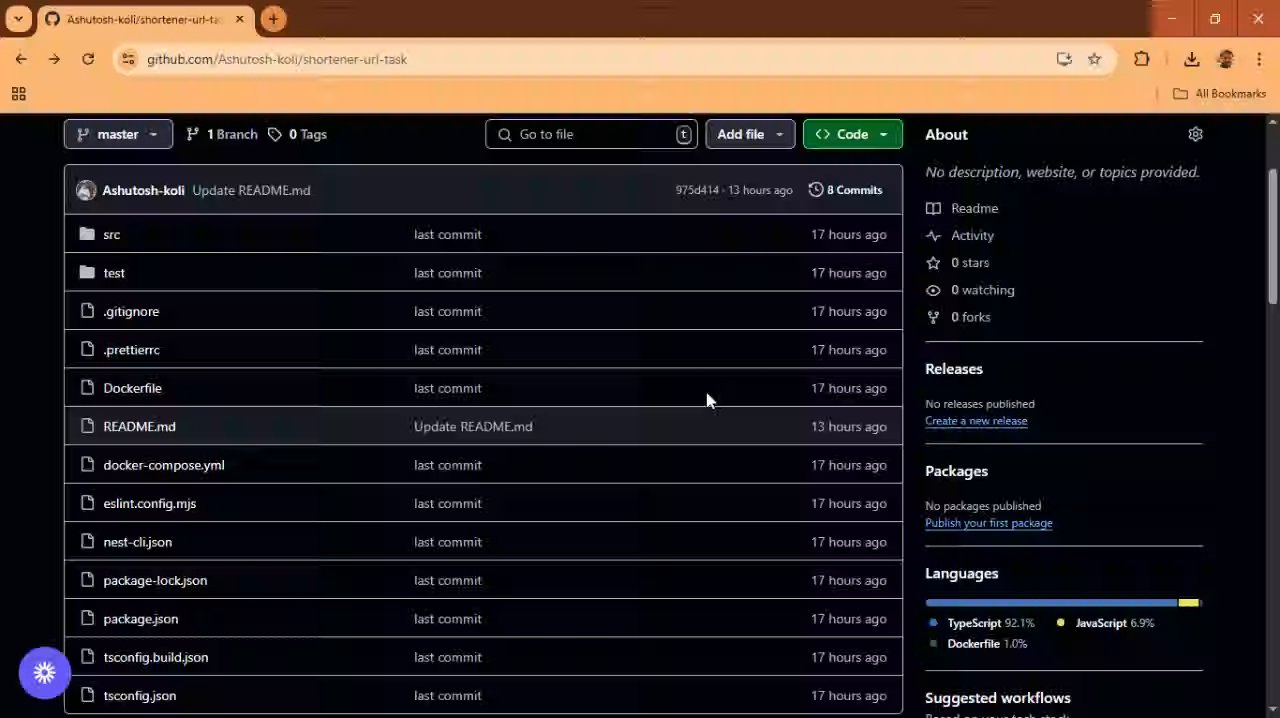
Task: Open a new browser tab
Action: point(273,18)
